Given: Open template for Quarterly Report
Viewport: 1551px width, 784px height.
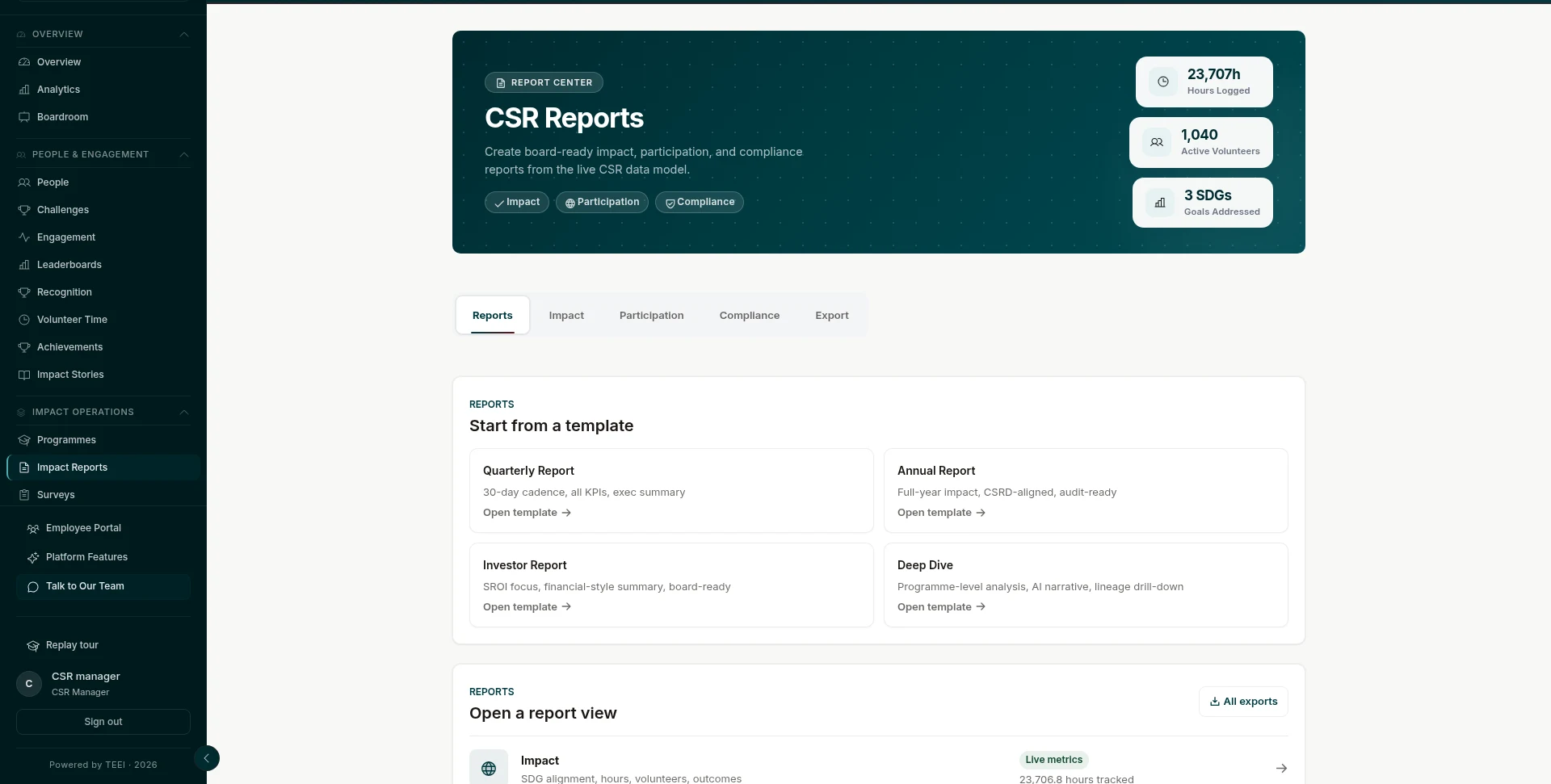Looking at the screenshot, I should coord(528,513).
